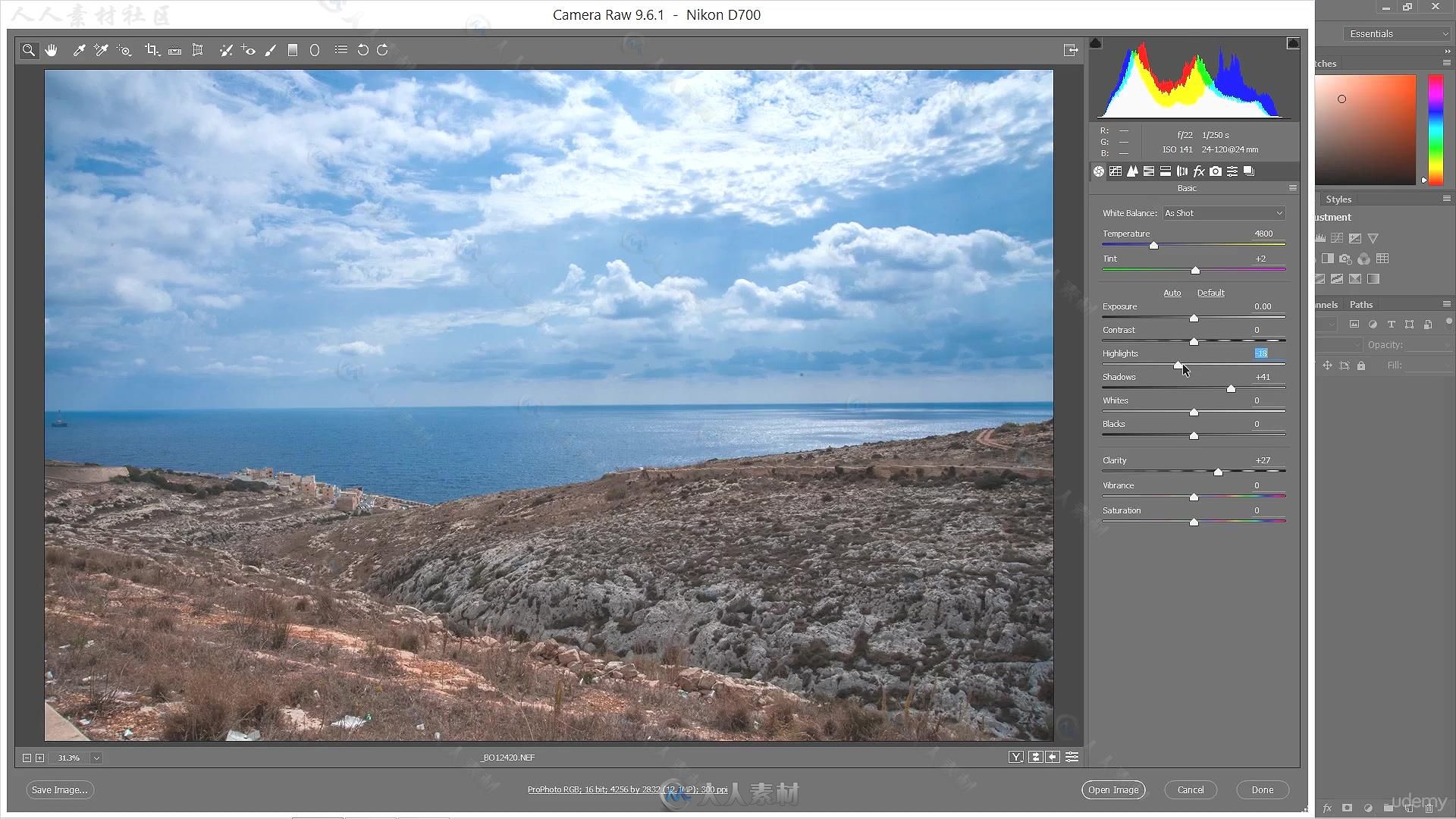
Task: Select the Crop tool
Action: pyautogui.click(x=152, y=50)
